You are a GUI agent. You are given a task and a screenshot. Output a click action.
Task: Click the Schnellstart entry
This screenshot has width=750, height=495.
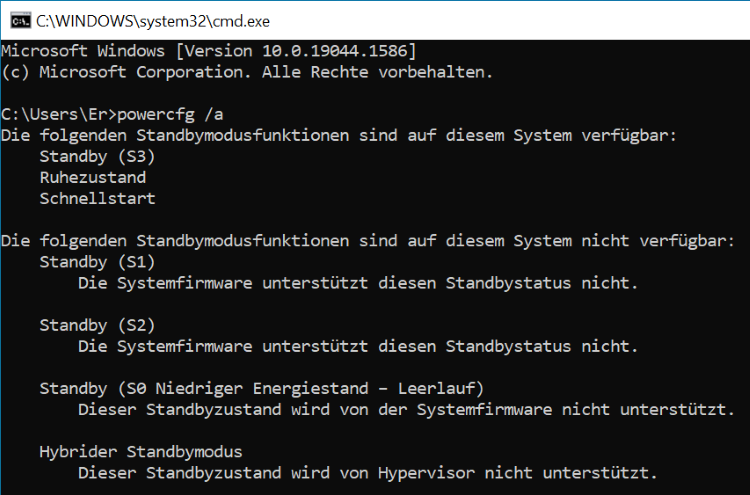[97, 198]
